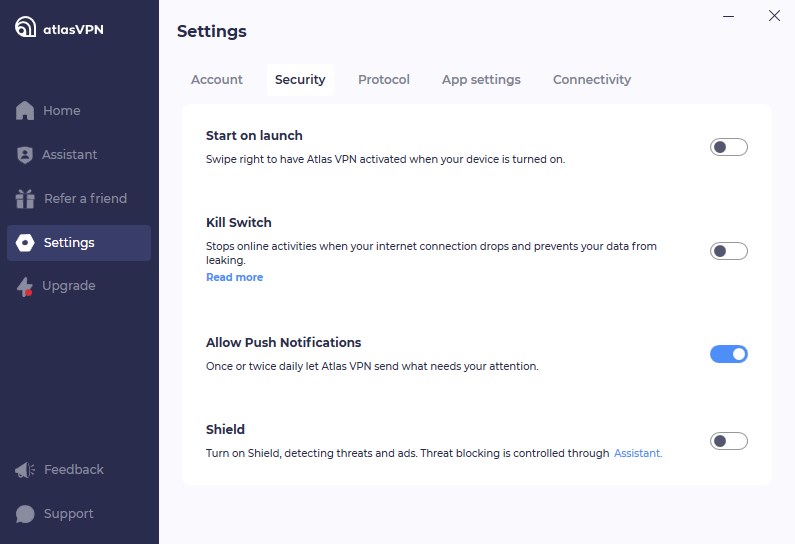Open the Feedback sidebar label
The height and width of the screenshot is (544, 795).
pyautogui.click(x=74, y=469)
